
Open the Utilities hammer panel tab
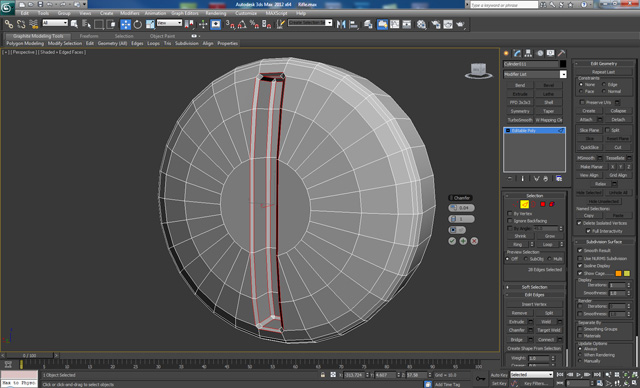(x=562, y=53)
